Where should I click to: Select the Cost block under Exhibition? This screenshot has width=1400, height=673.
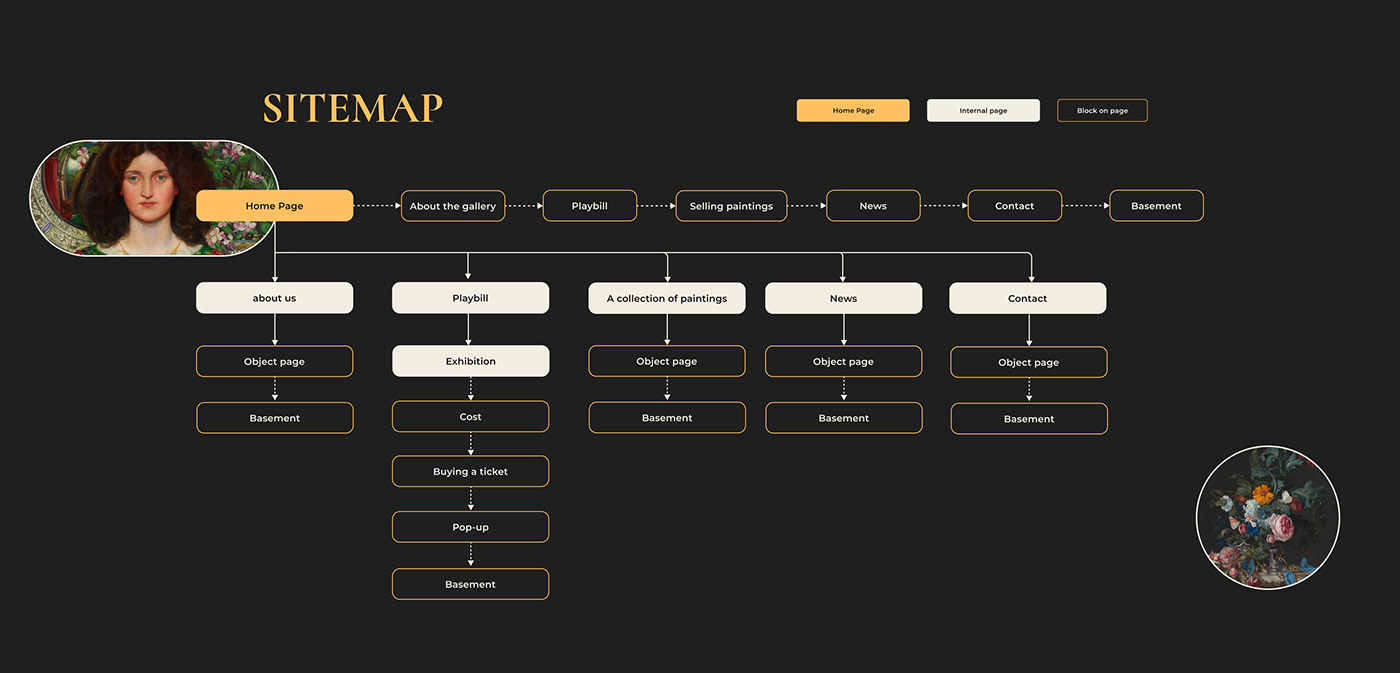point(470,417)
